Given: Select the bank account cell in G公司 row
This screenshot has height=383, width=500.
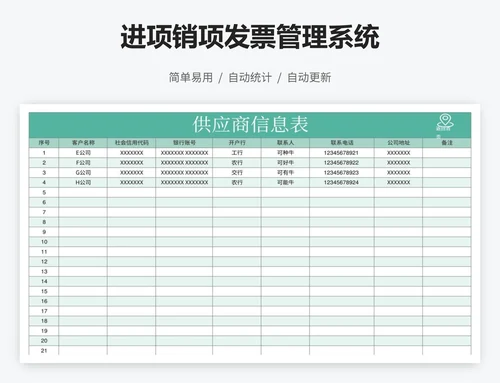Looking at the screenshot, I should pyautogui.click(x=184, y=173).
